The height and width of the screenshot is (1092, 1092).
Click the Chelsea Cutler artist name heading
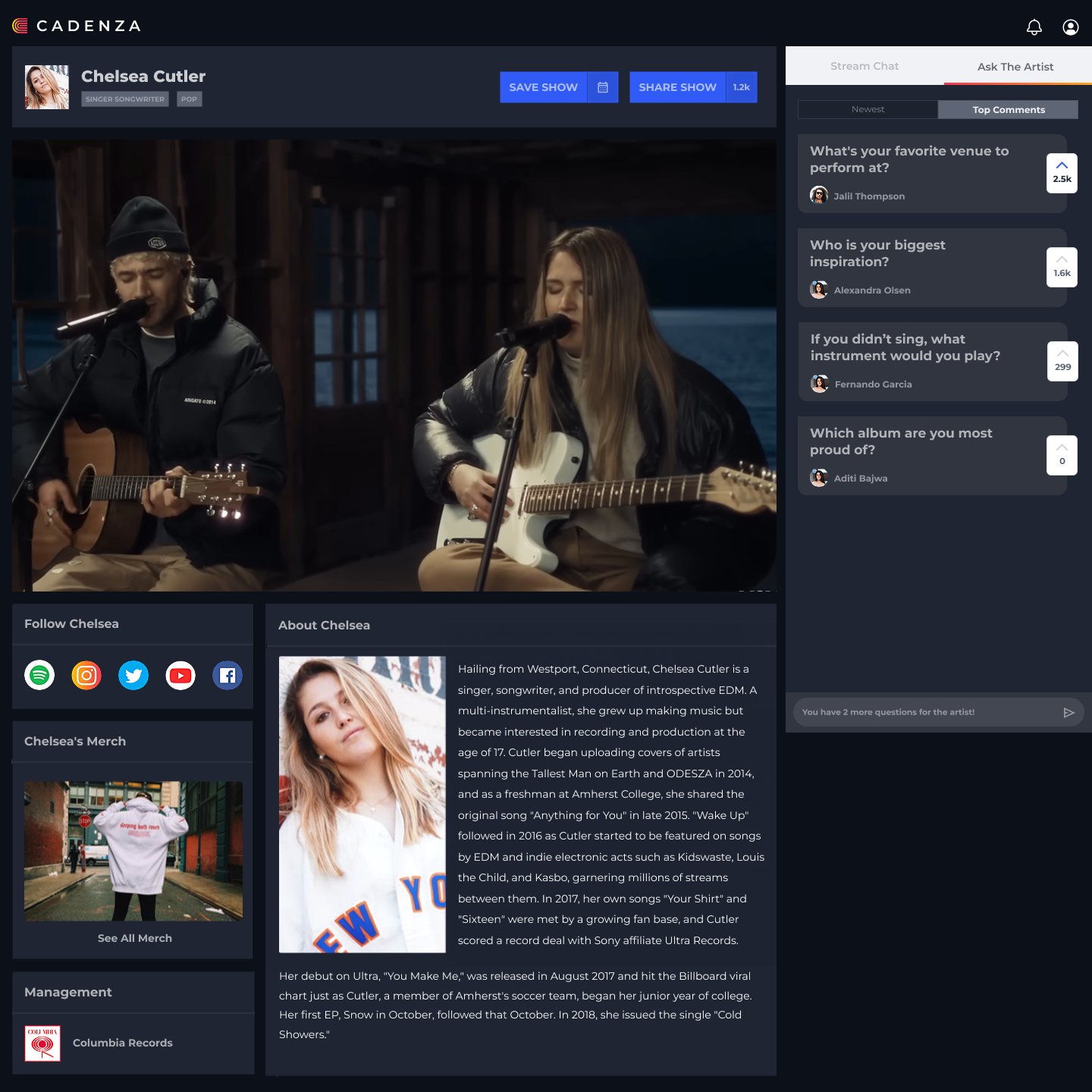point(143,77)
